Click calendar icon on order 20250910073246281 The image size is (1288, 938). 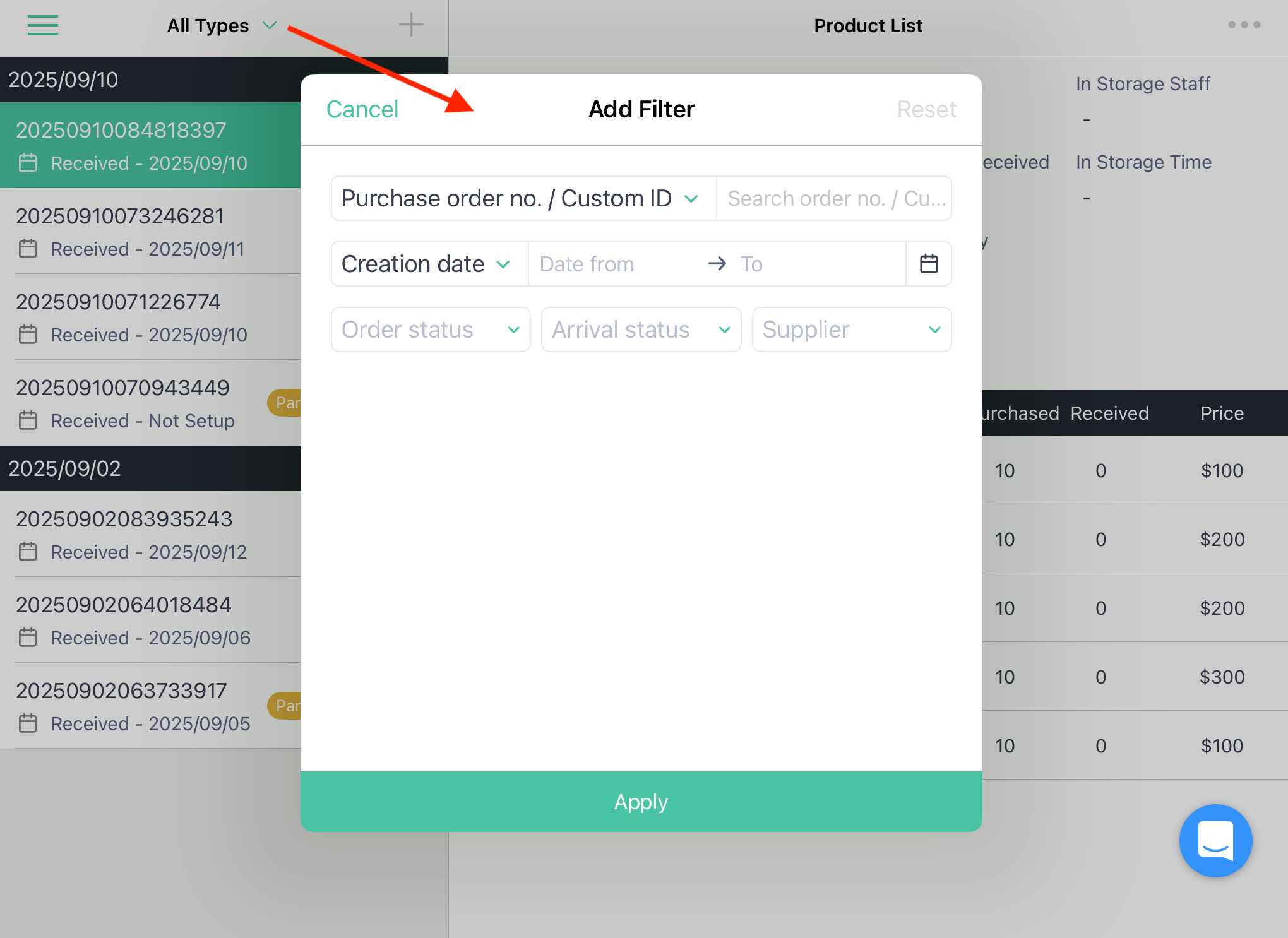(28, 249)
